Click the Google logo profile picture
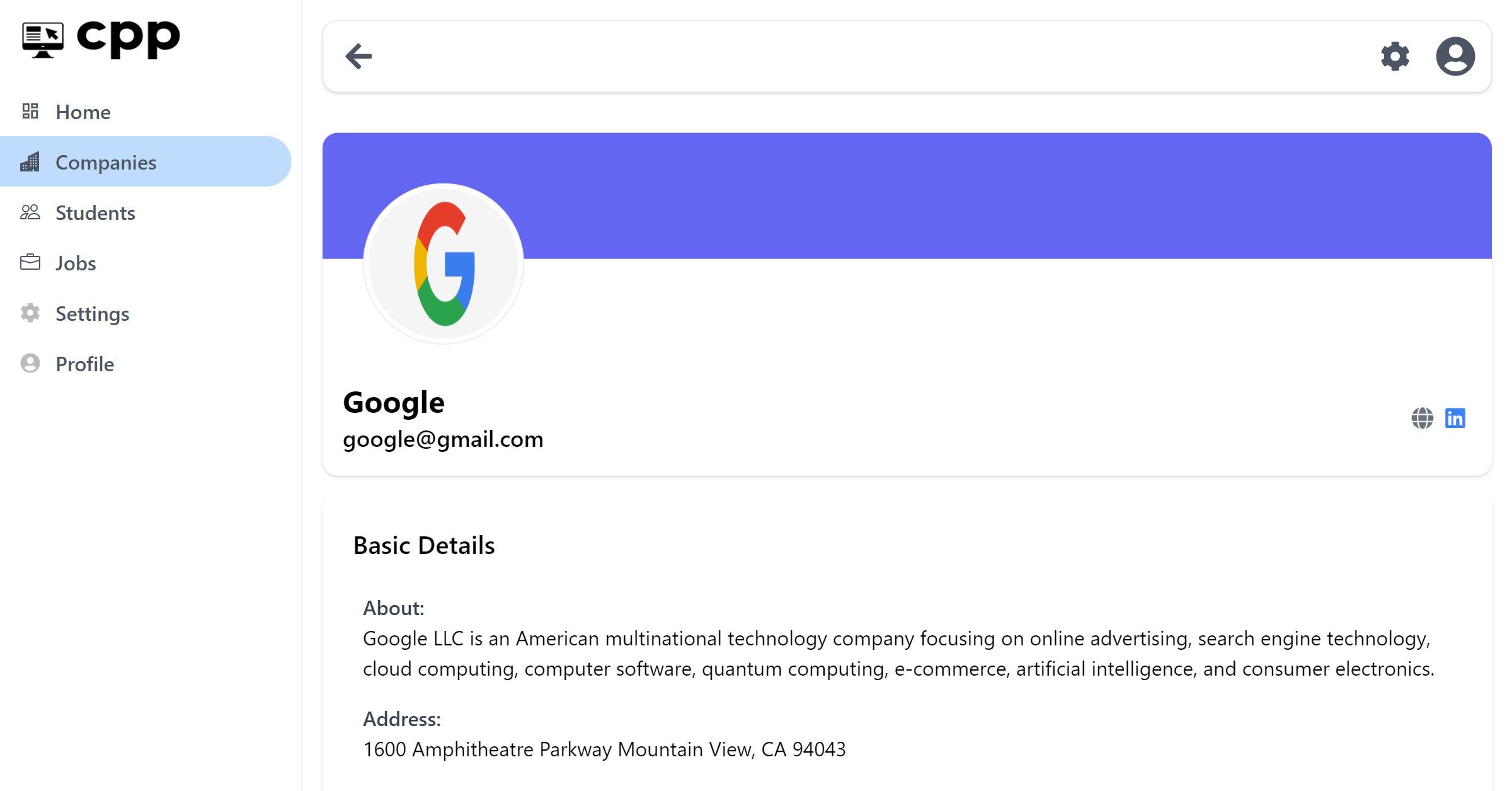The image size is (1512, 791). (x=444, y=263)
